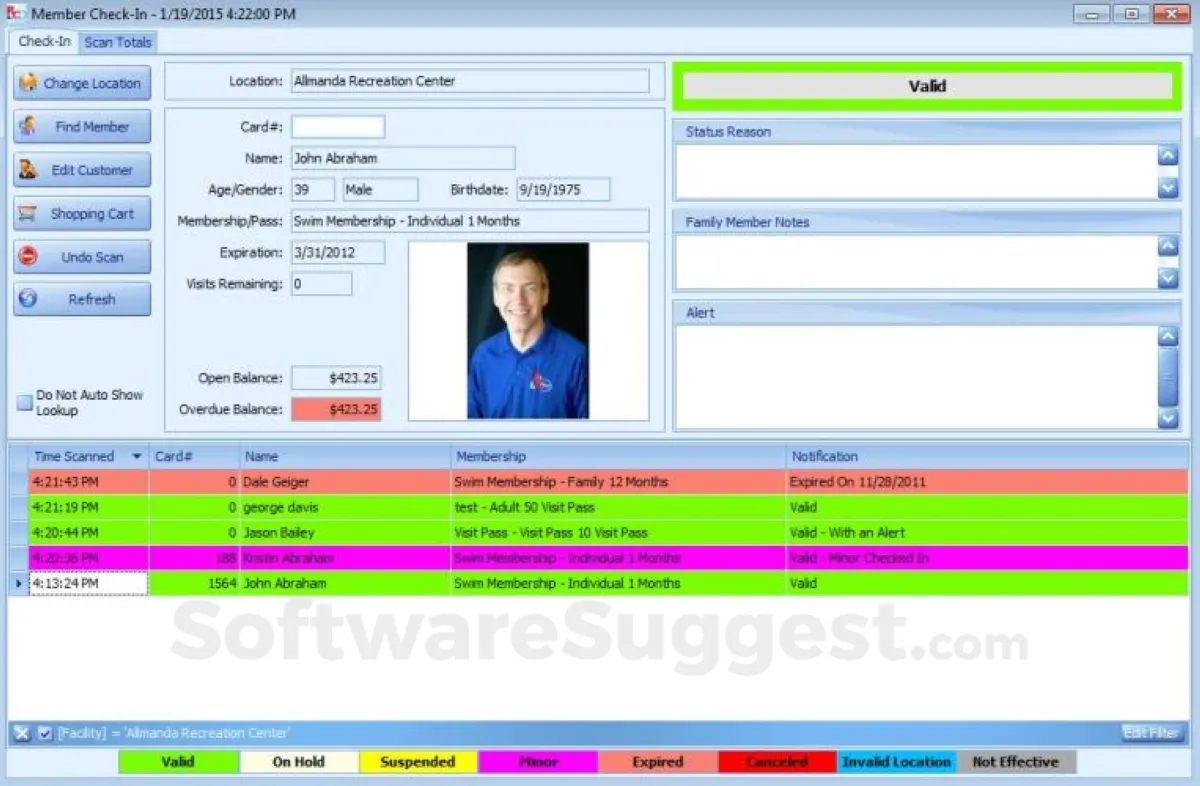Click the Age field showing 39

313,189
